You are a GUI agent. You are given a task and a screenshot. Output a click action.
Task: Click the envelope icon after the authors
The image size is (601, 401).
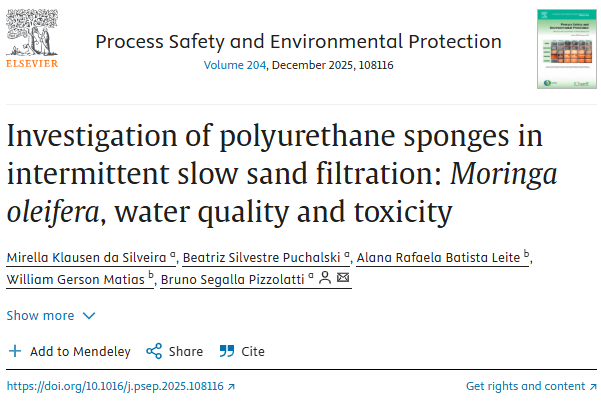click(x=343, y=278)
